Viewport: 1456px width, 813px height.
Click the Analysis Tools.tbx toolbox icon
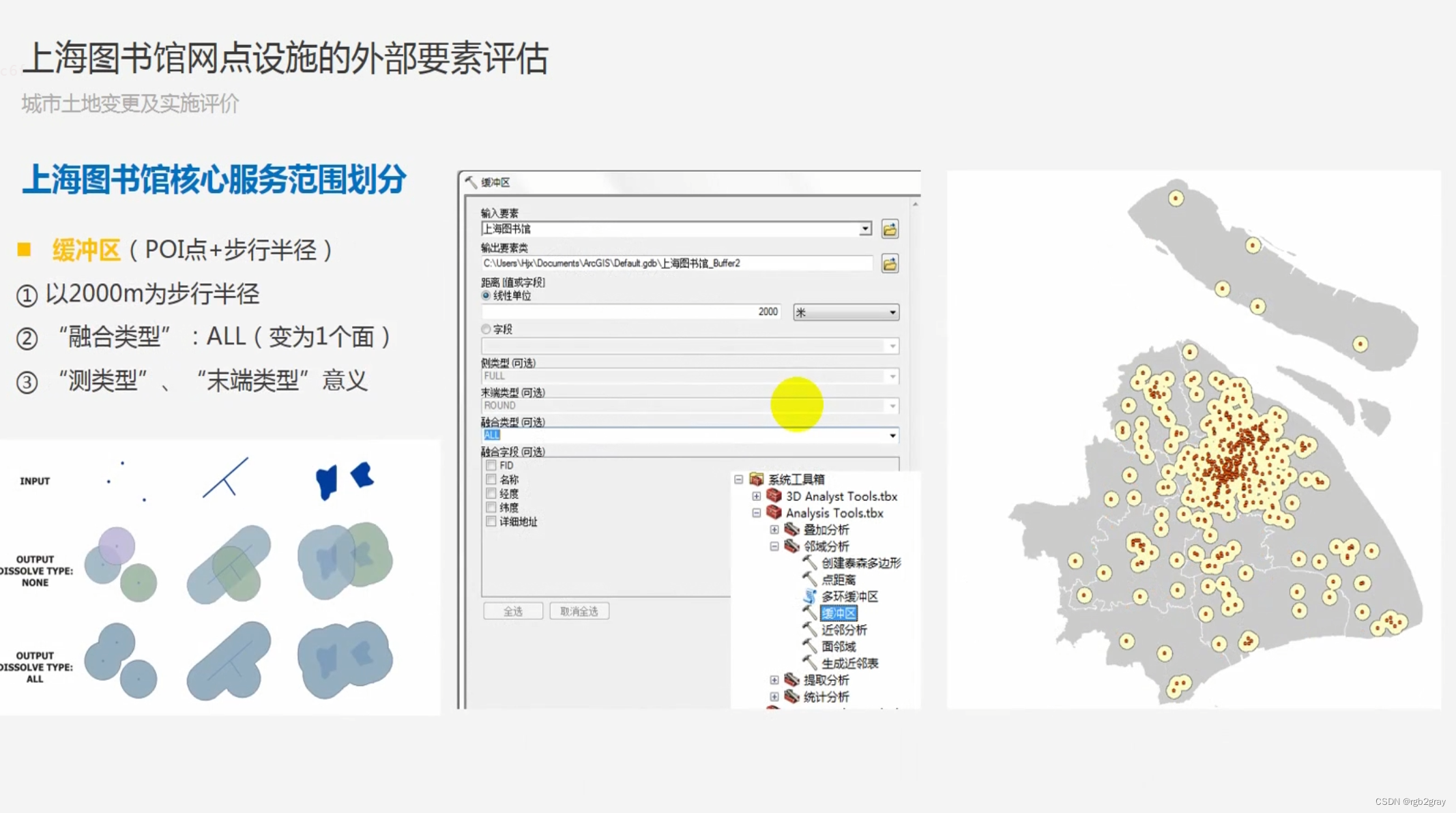tap(774, 513)
